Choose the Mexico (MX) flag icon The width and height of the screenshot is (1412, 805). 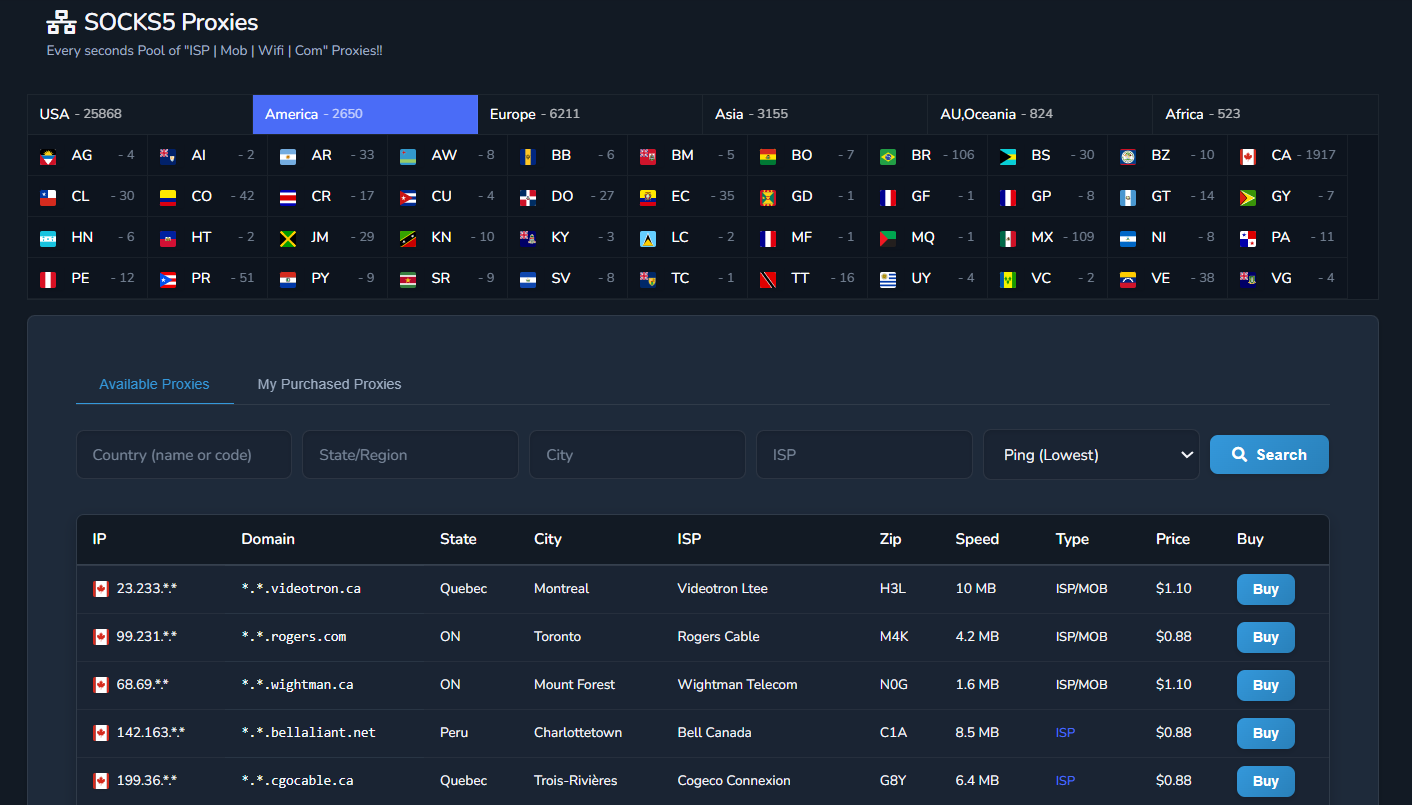pos(1008,238)
